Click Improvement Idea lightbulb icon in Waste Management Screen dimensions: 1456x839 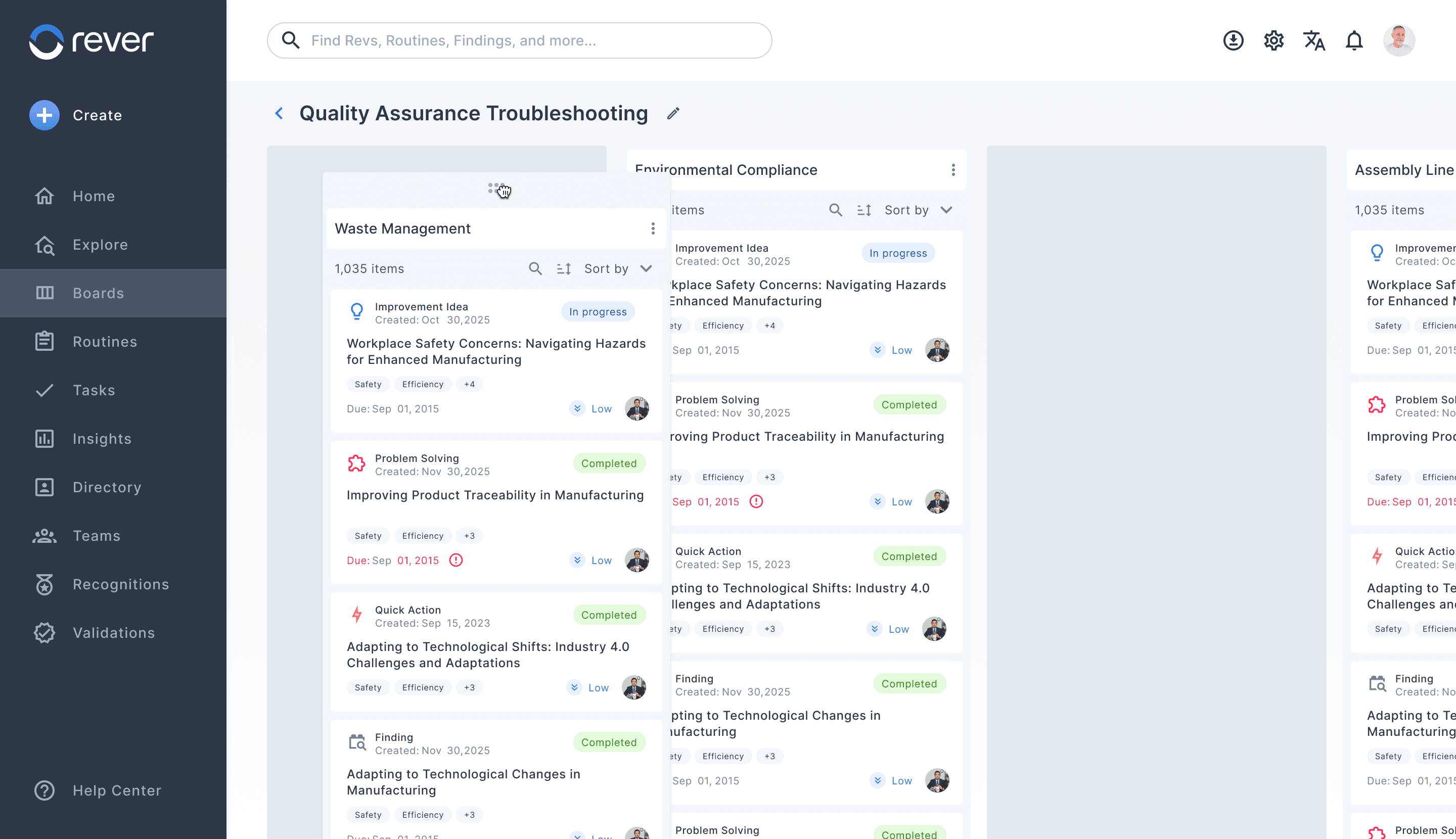[x=357, y=312]
